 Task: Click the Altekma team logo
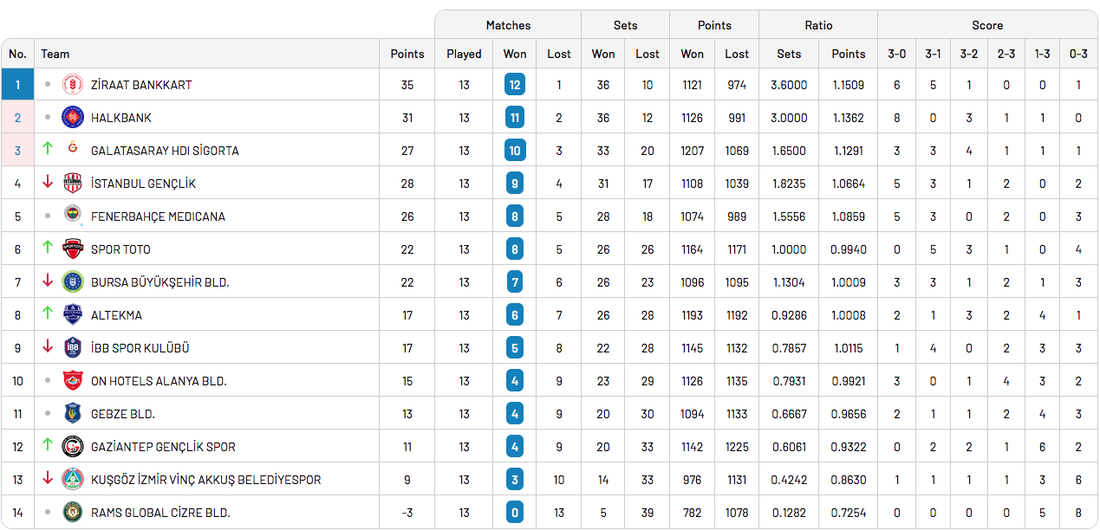73,315
